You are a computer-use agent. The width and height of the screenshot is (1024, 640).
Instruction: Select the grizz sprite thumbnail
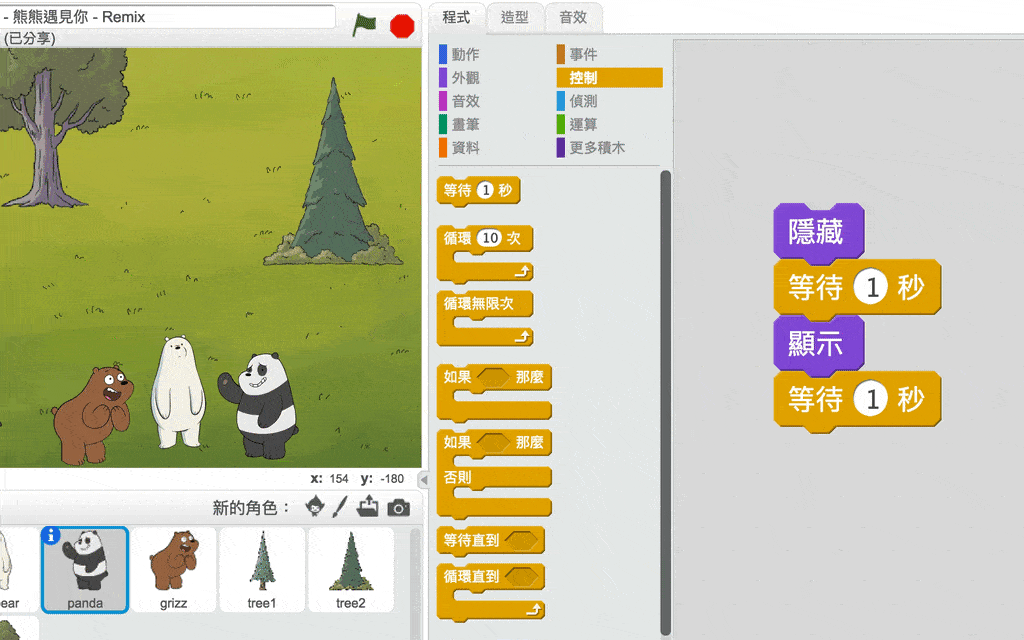click(173, 569)
